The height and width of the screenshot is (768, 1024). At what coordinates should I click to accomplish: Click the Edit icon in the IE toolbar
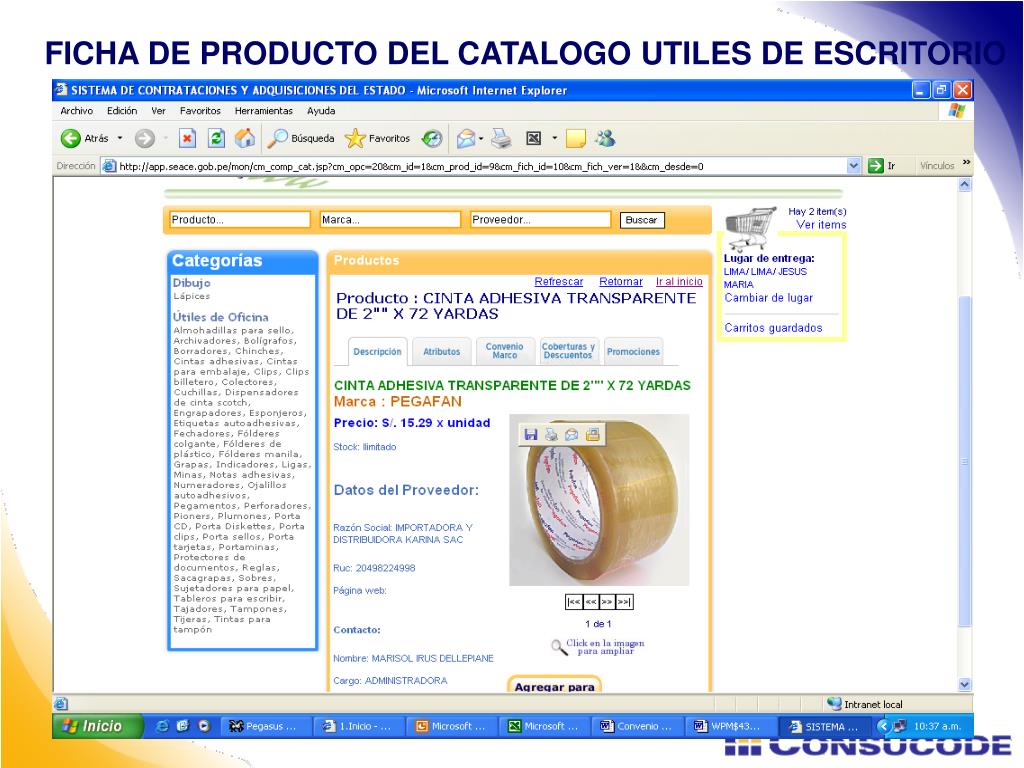(534, 138)
